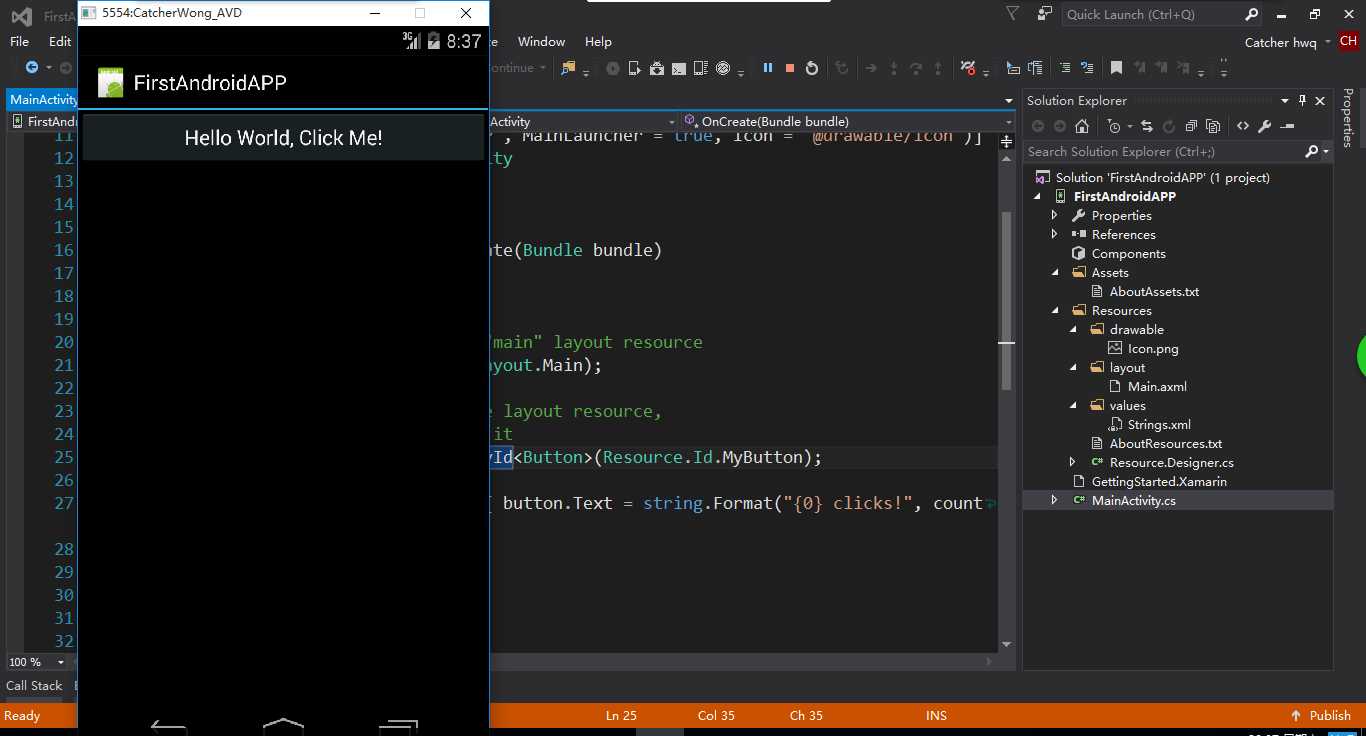Open the breakpoints toolbar icon with the red dot

(x=967, y=68)
